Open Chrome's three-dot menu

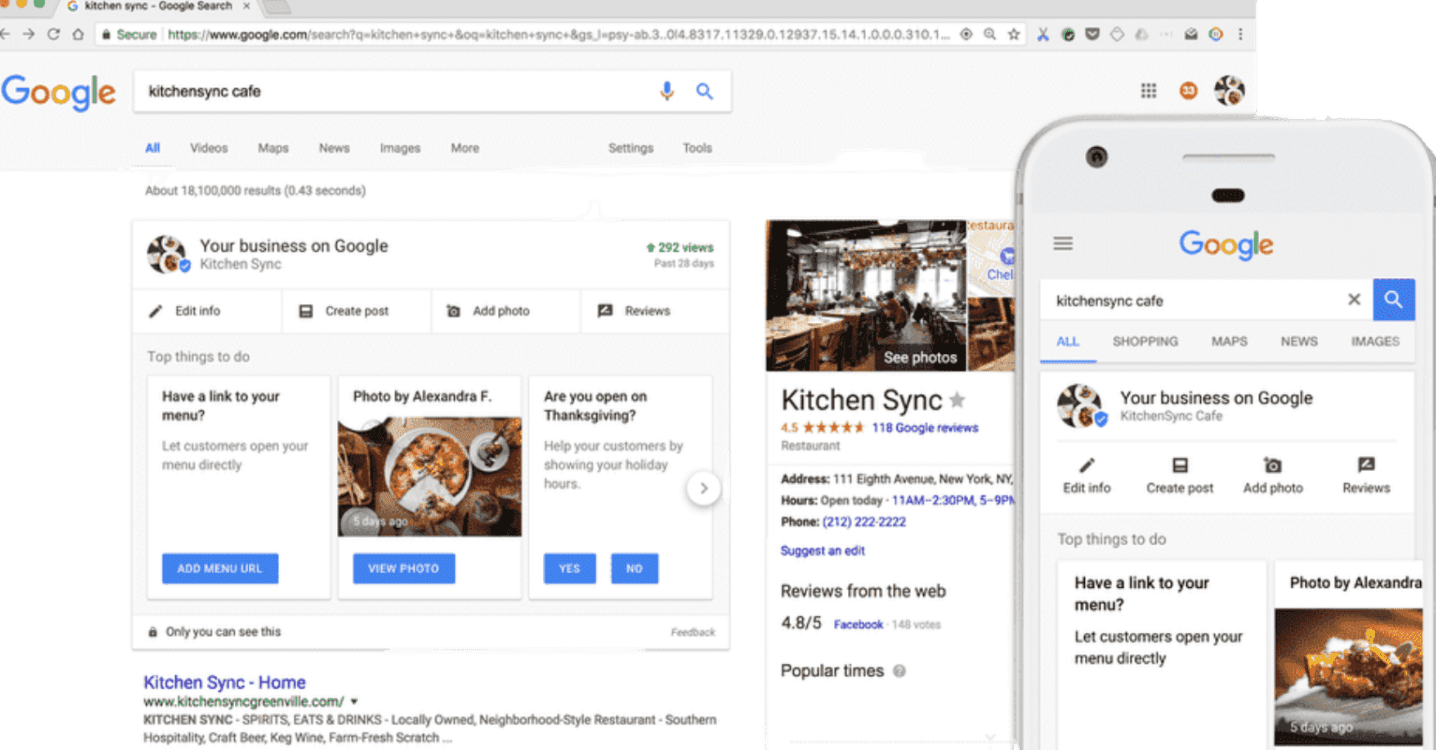tap(1241, 34)
